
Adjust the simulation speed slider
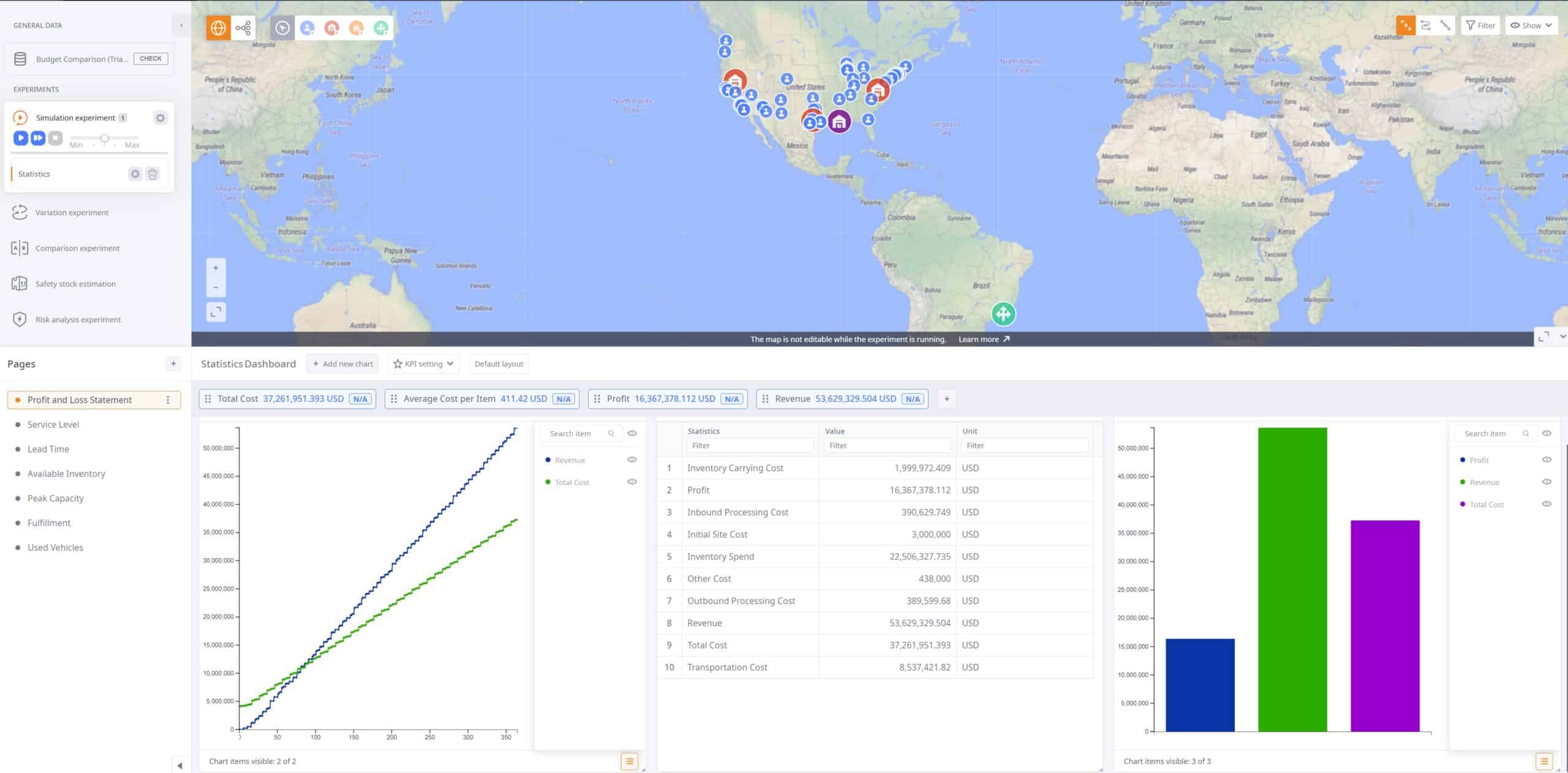click(x=105, y=138)
